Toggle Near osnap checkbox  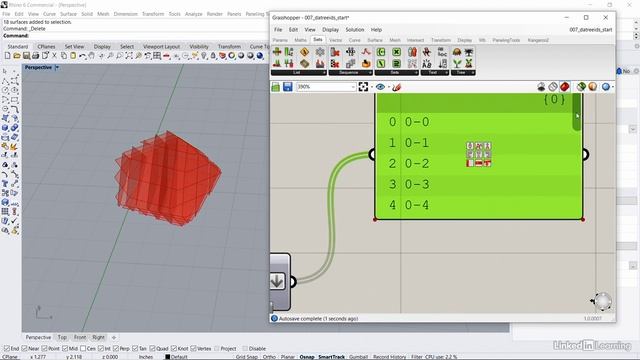[x=24, y=349]
